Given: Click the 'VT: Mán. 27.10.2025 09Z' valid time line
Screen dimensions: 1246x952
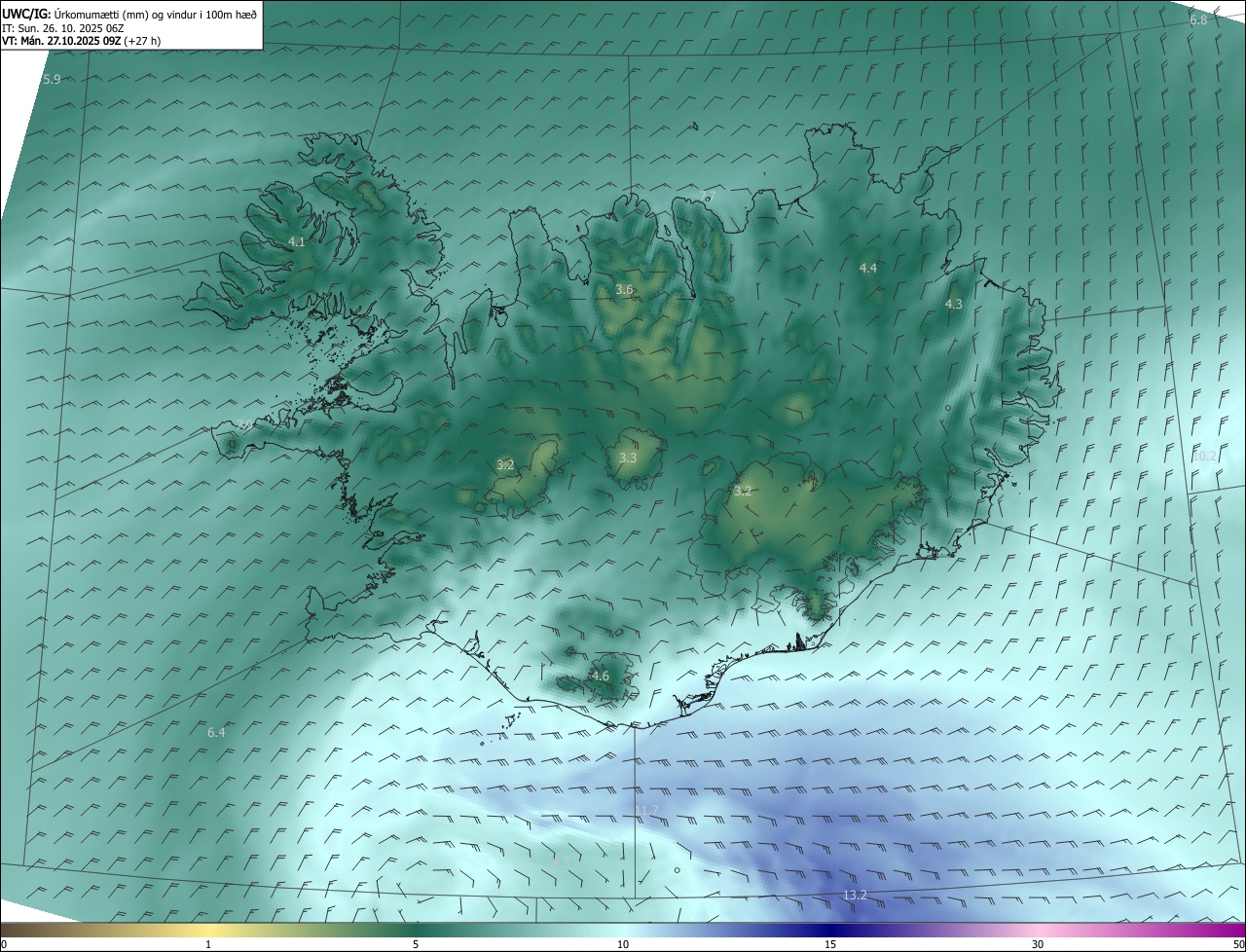Looking at the screenshot, I should (x=82, y=41).
